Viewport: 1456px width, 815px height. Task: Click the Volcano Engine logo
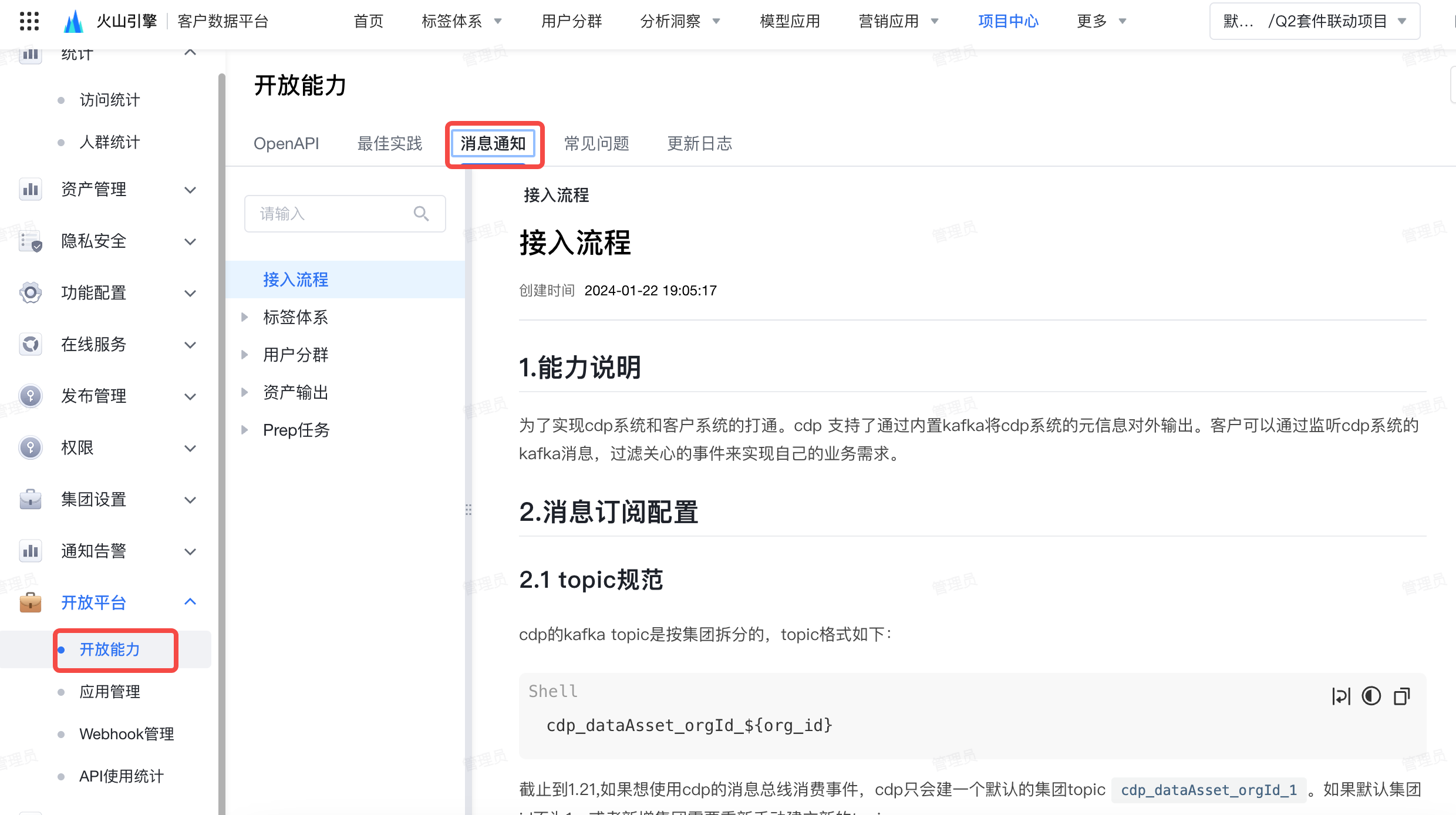[73, 21]
